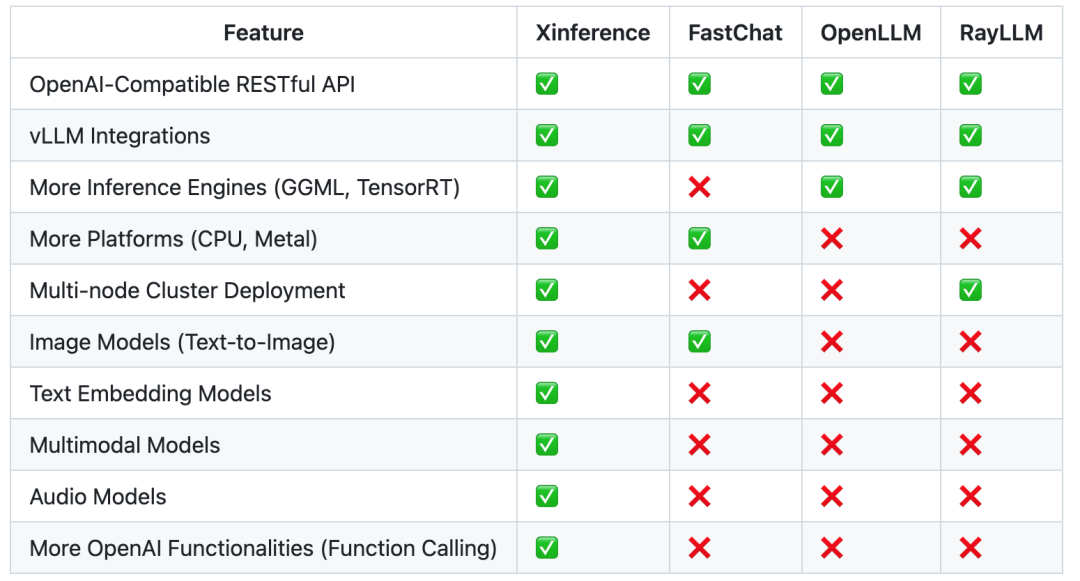Click OpenLLM check mark for More Inference Engines
This screenshot has width=1080, height=581.
pyautogui.click(x=831, y=187)
